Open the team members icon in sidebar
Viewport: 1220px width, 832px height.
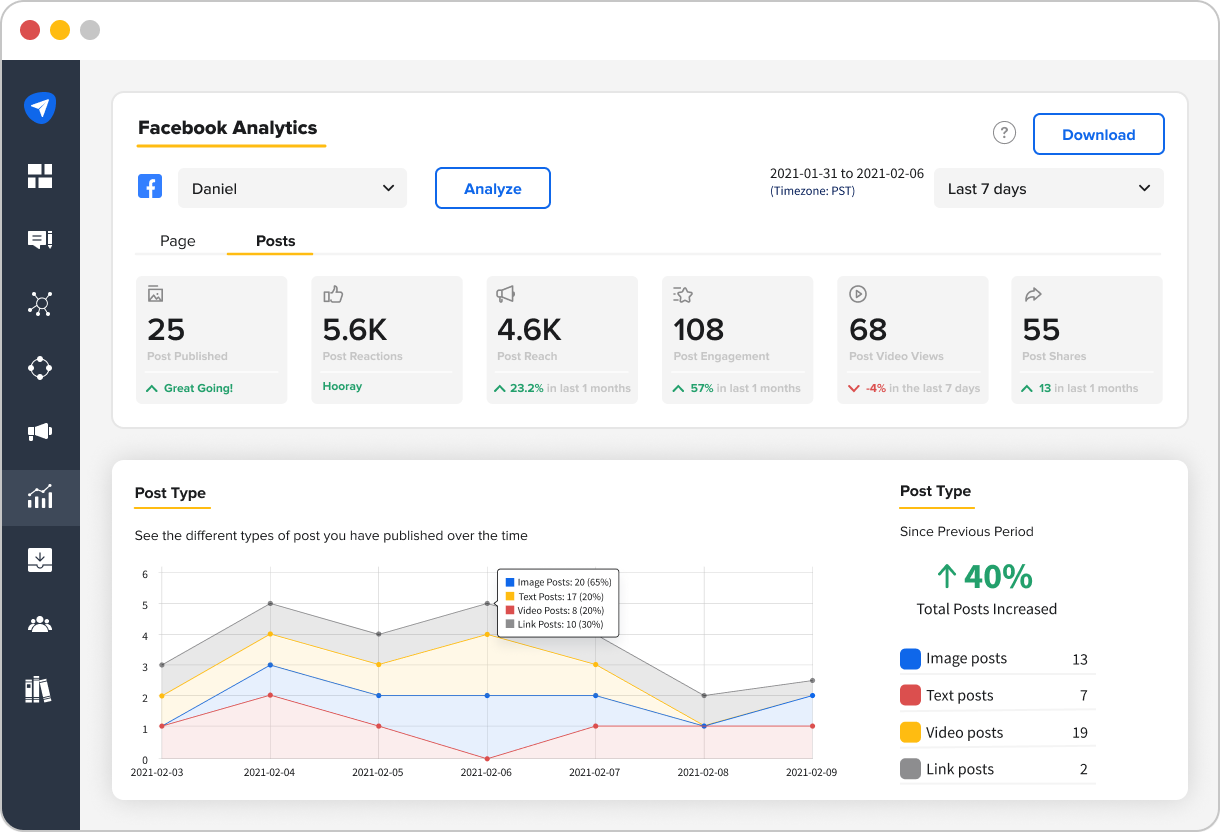(x=40, y=625)
